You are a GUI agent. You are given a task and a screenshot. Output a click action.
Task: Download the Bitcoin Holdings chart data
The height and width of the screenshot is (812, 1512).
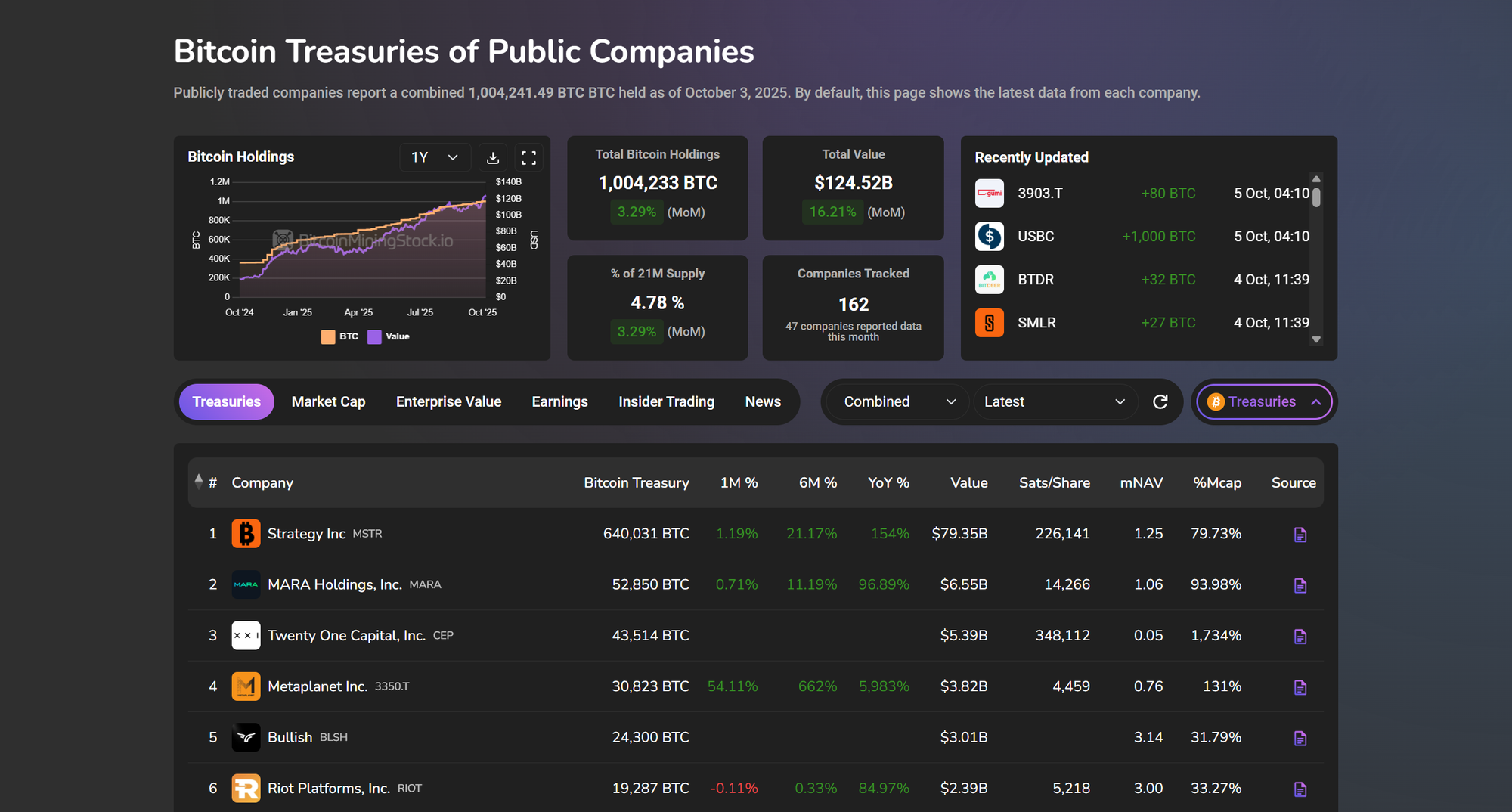(493, 157)
